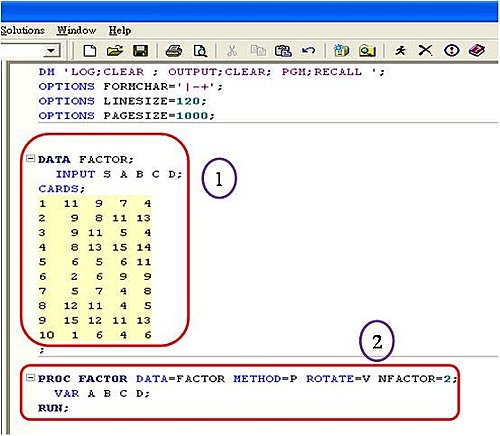
Task: Click the Copy icon
Action: pyautogui.click(x=258, y=51)
